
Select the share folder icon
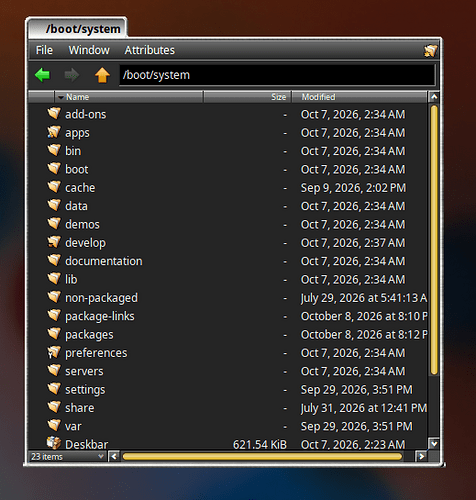click(x=54, y=407)
